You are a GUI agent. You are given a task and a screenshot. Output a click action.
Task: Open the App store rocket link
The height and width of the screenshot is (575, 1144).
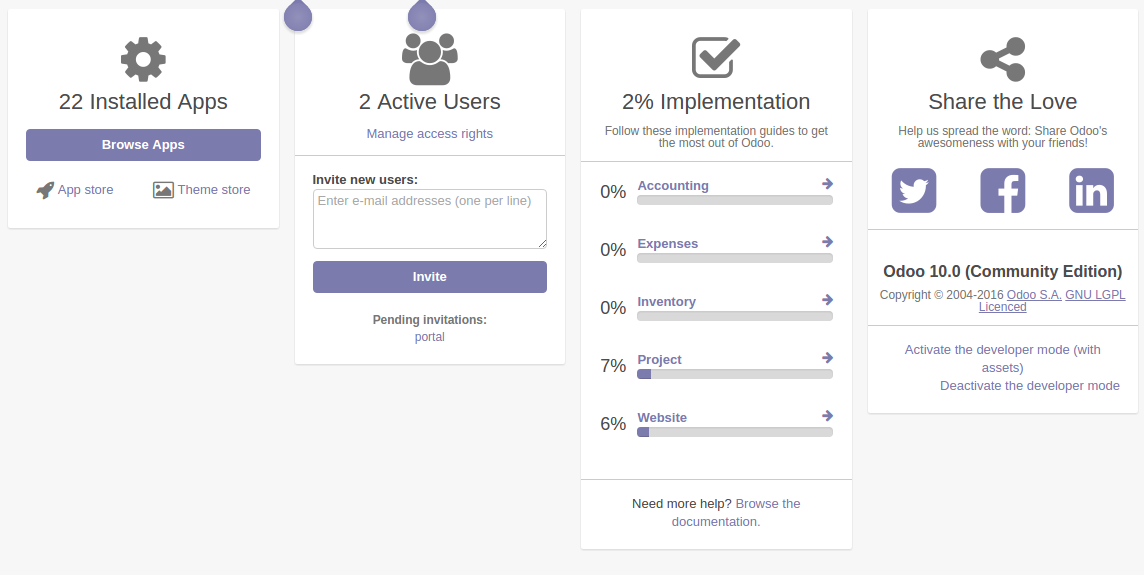[x=75, y=190]
